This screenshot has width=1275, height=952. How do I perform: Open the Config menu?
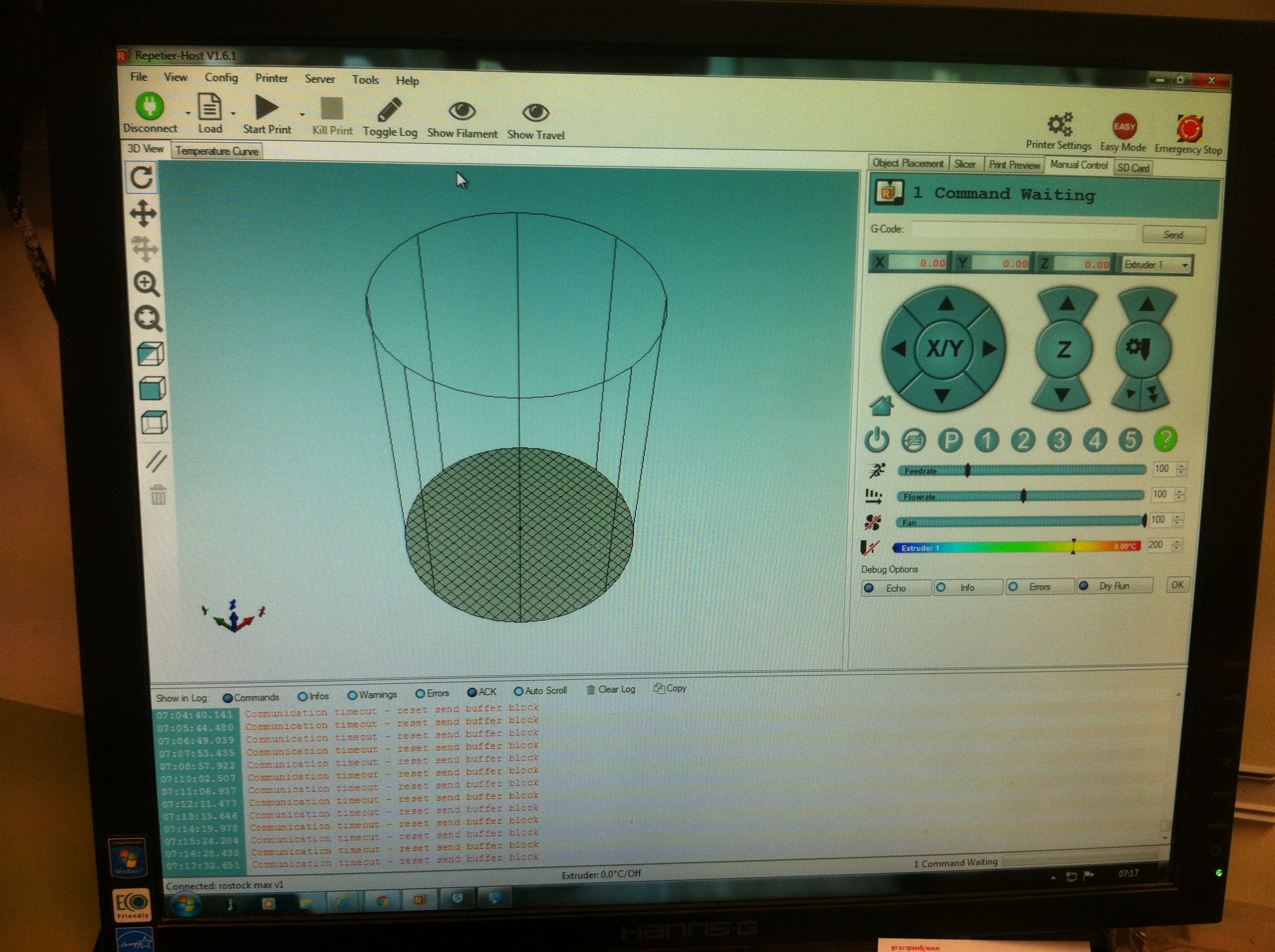(x=221, y=77)
